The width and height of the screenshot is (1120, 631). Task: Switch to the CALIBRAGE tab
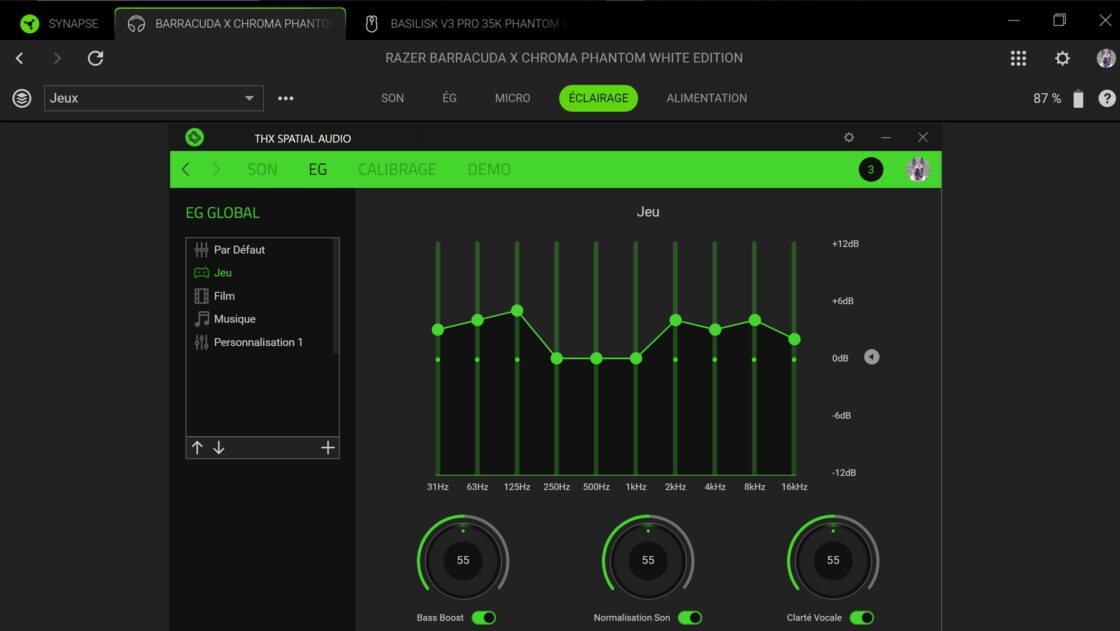[397, 170]
